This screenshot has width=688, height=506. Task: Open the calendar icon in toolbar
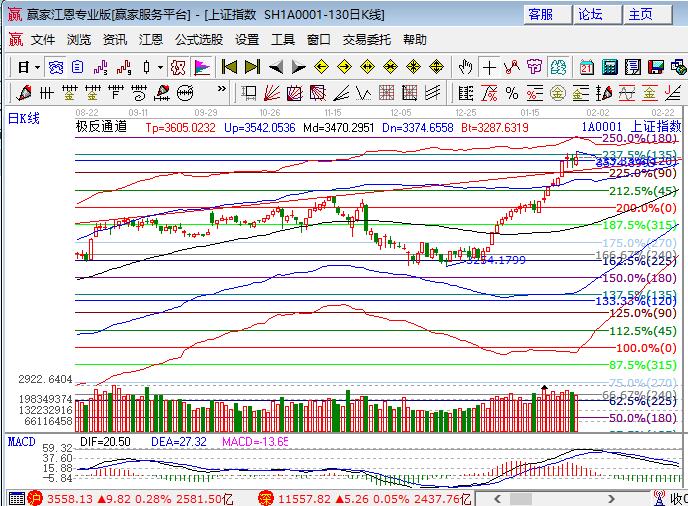point(586,67)
